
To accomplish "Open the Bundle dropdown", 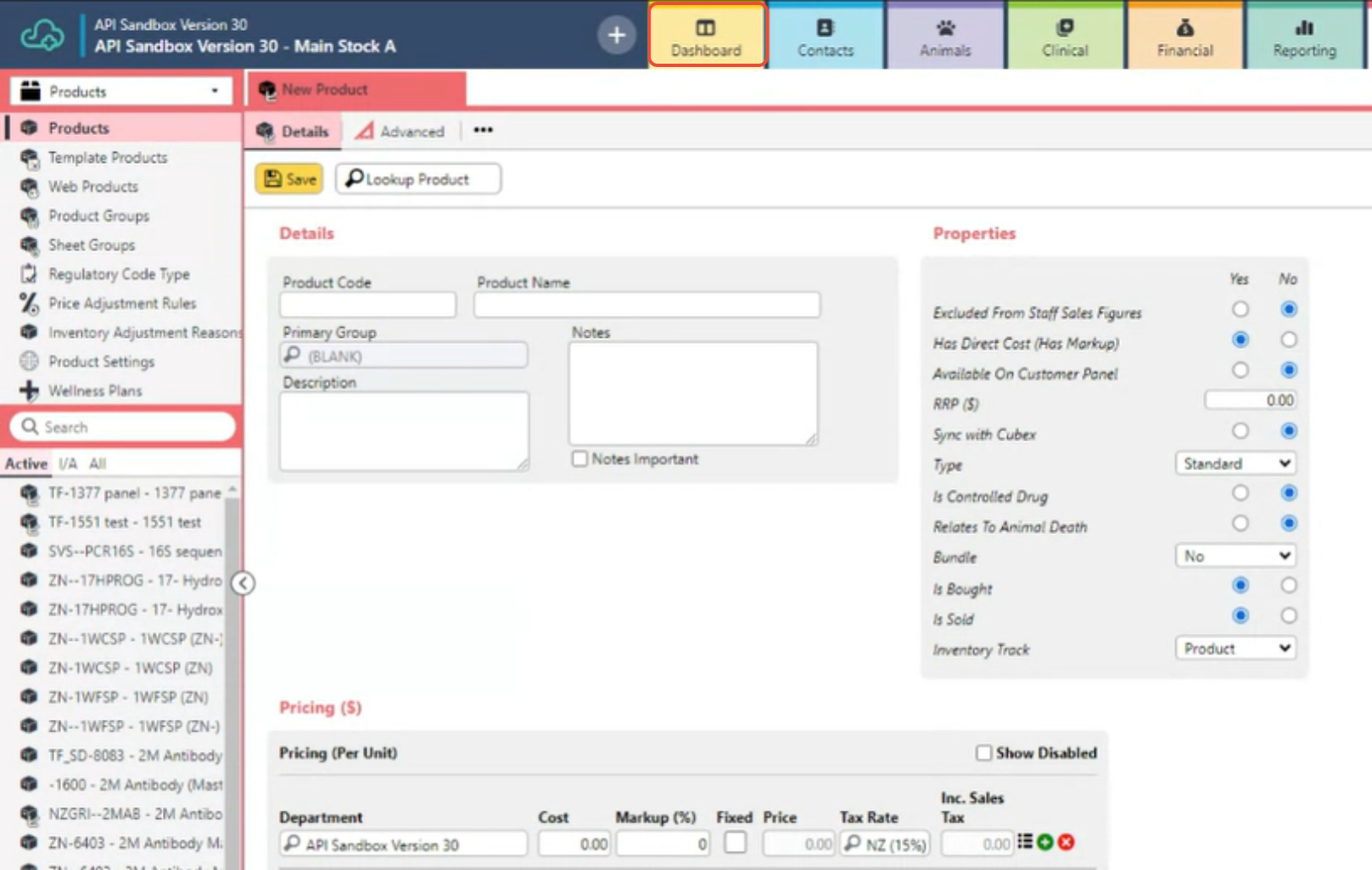I will pyautogui.click(x=1235, y=555).
